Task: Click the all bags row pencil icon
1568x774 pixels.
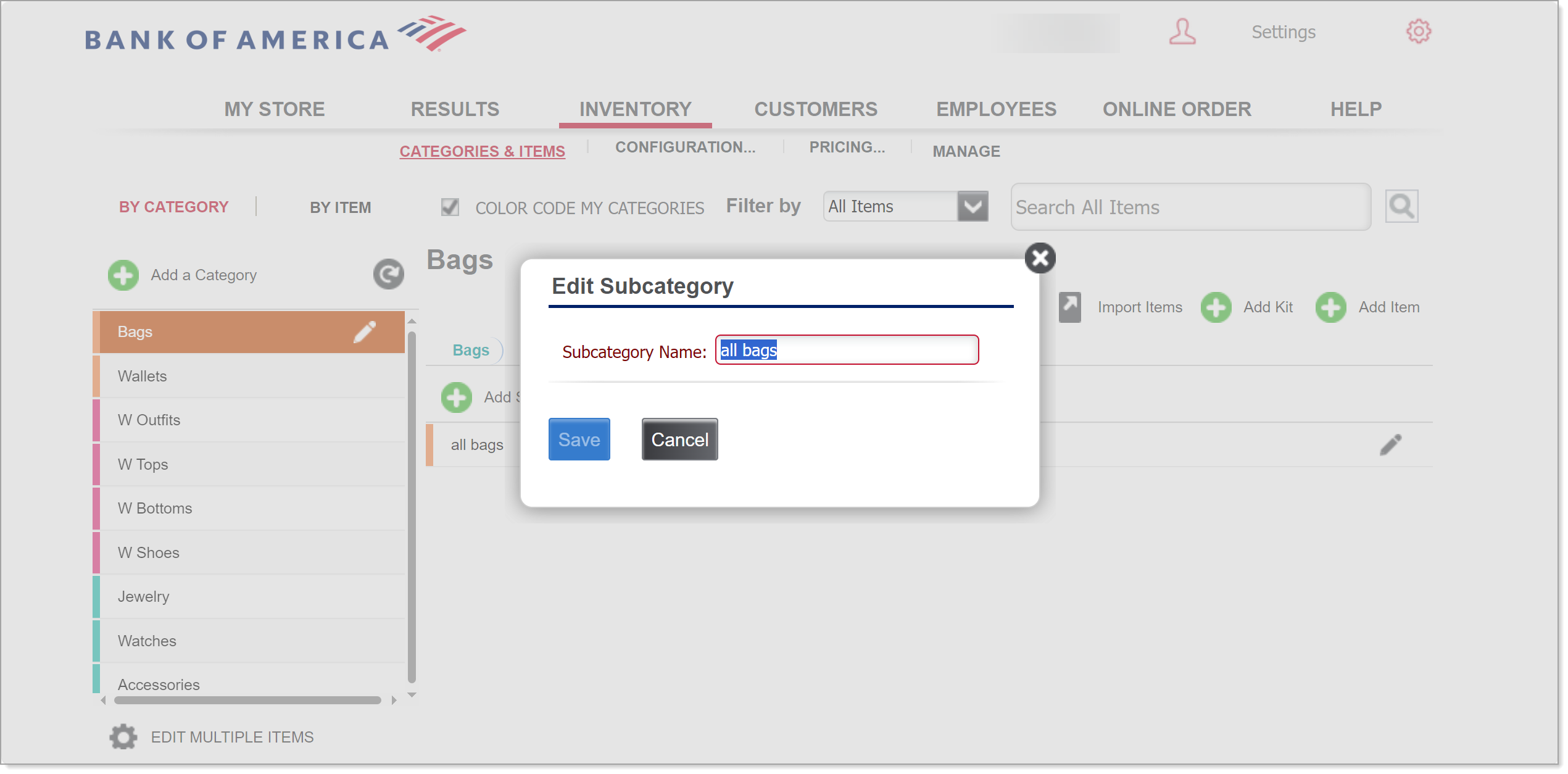Action: (1391, 444)
